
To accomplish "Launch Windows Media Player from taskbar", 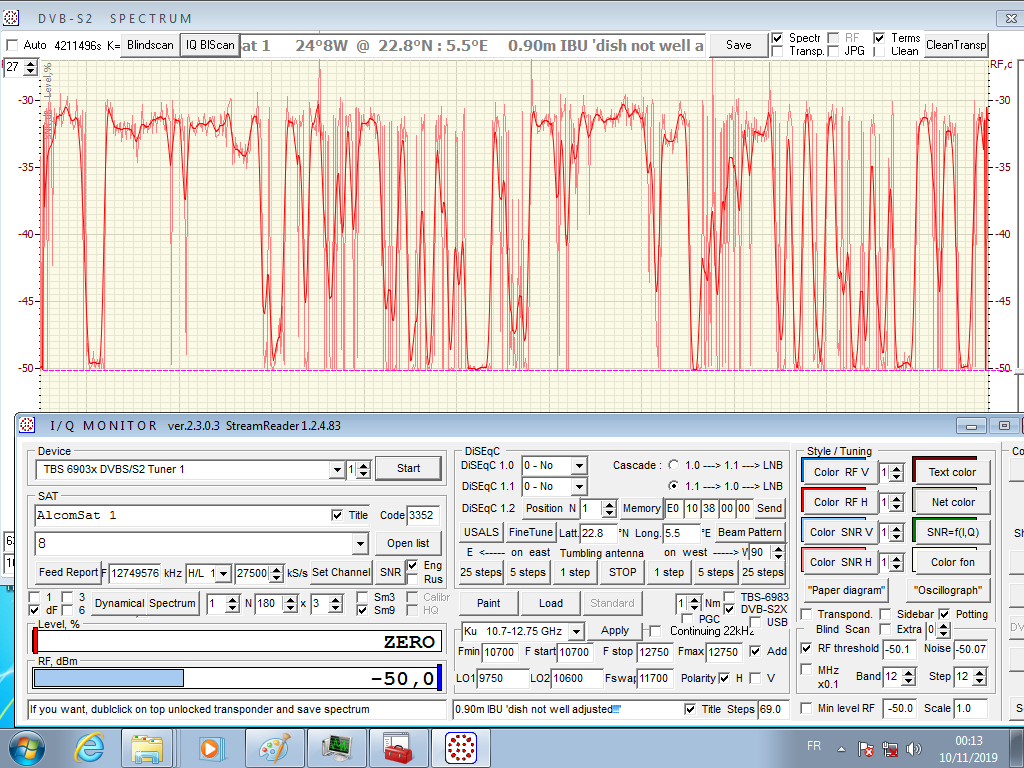I will (x=210, y=747).
